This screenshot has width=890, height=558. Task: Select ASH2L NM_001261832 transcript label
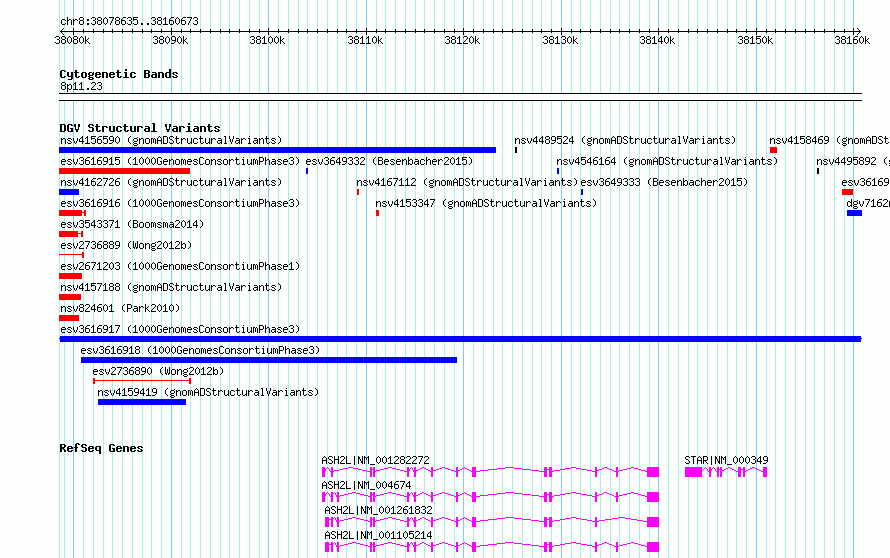[x=378, y=510]
